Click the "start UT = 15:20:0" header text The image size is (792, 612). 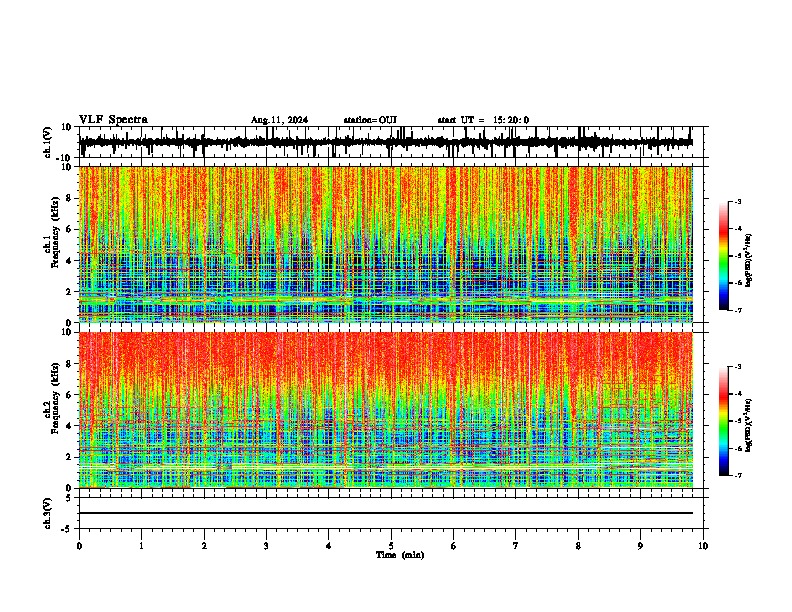pyautogui.click(x=483, y=120)
